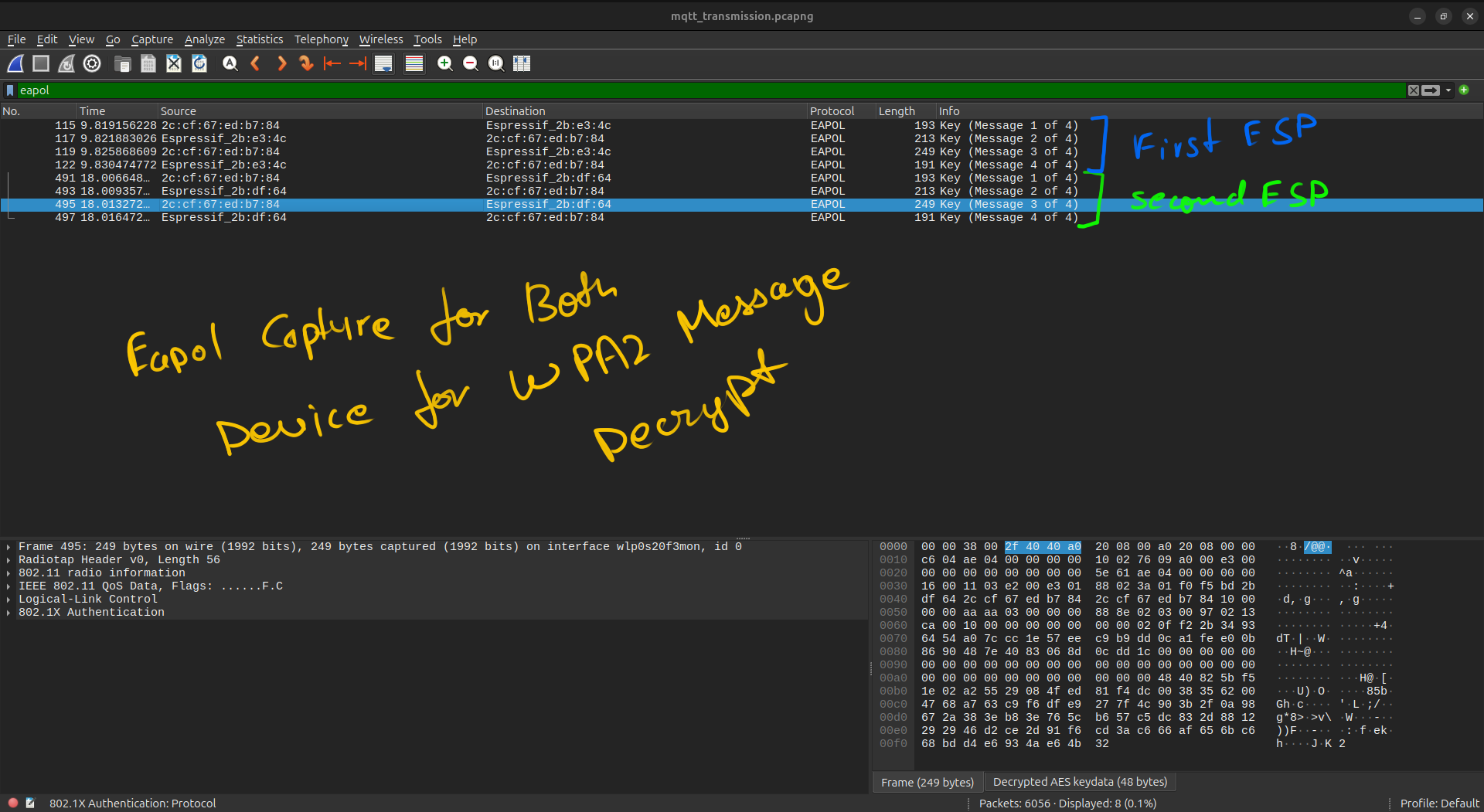Toggle packet list coloring rules
The image size is (1484, 812).
[x=414, y=63]
